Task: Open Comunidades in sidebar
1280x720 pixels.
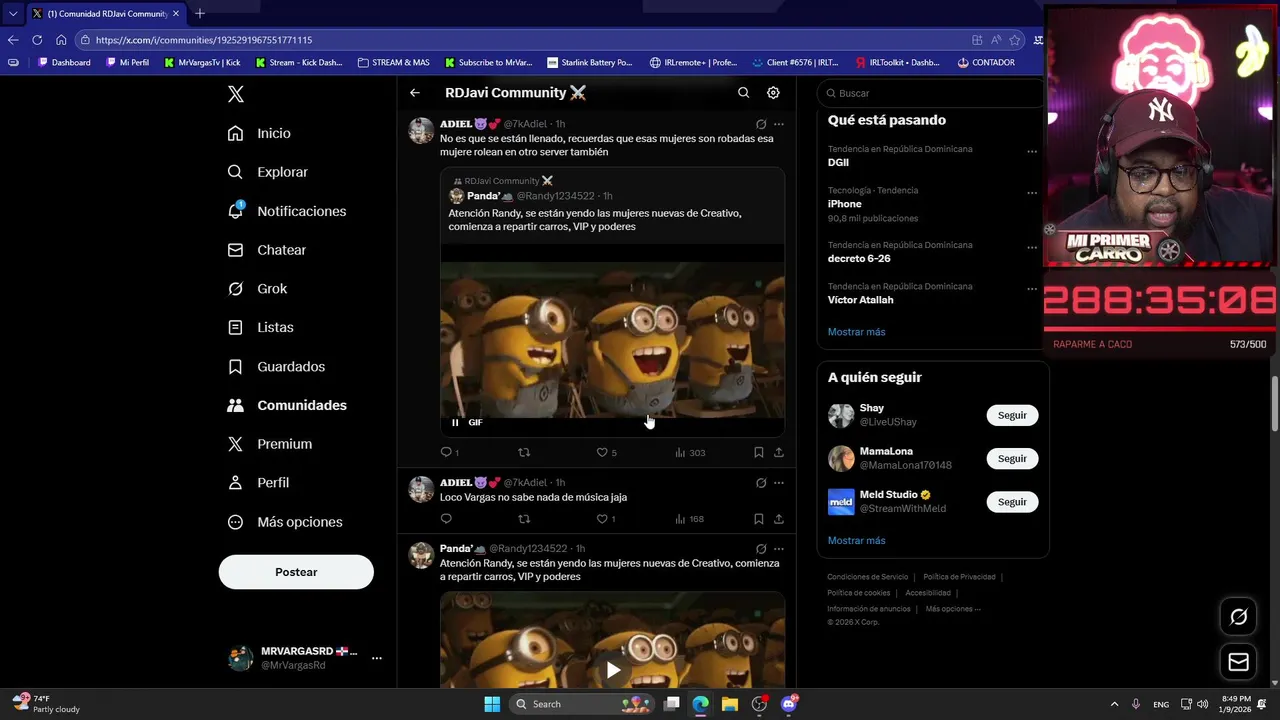Action: point(287,405)
